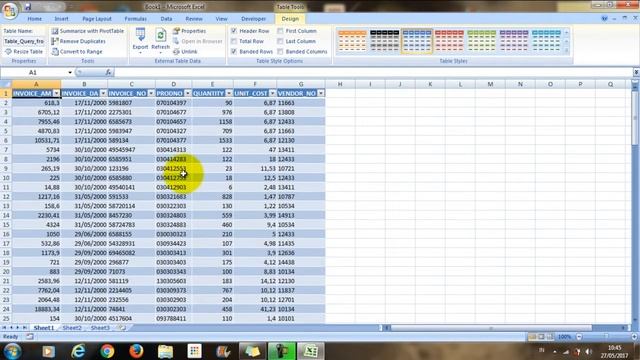Click Convert to Range tool

(x=77, y=52)
